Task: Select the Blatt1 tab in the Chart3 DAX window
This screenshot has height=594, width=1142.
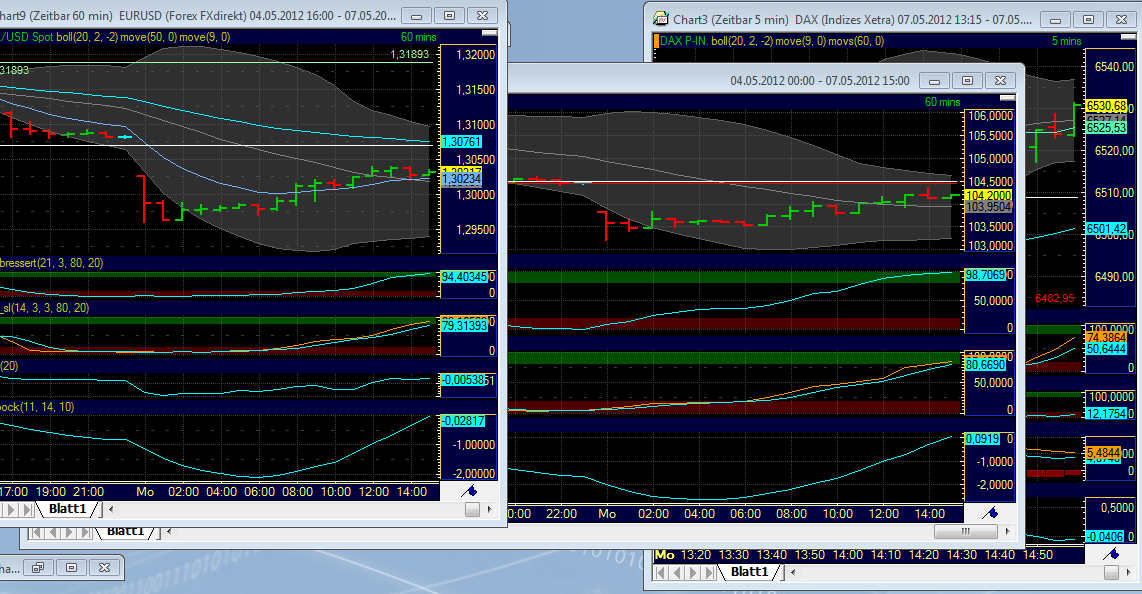Action: (750, 571)
